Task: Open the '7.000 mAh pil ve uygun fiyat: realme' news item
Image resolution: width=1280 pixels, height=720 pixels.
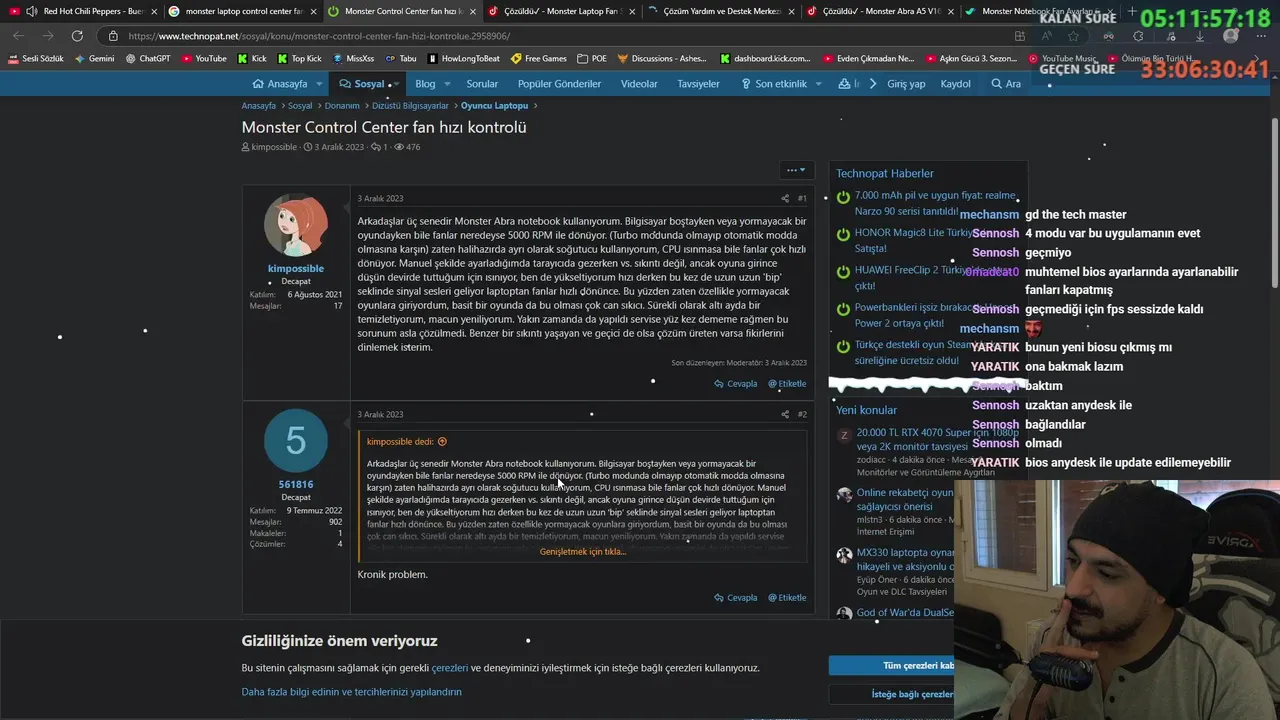Action: click(934, 203)
